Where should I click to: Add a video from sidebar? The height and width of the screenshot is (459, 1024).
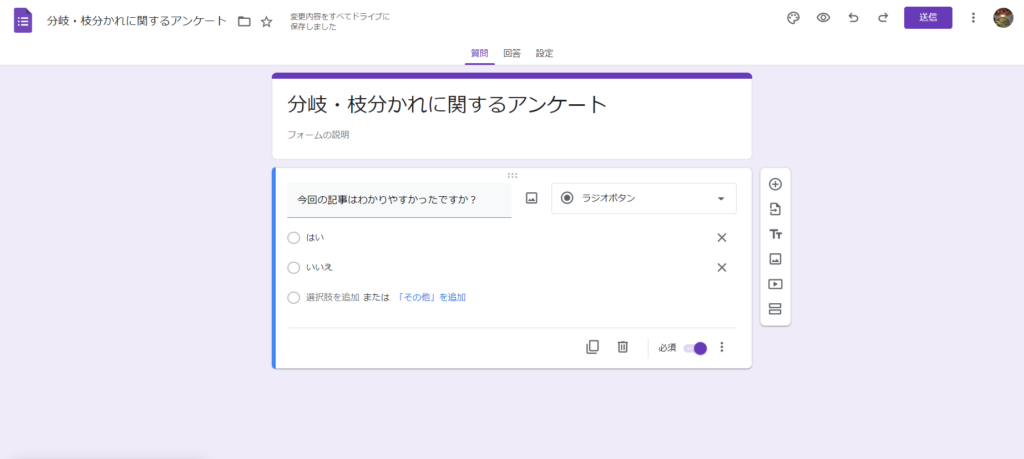[x=775, y=284]
